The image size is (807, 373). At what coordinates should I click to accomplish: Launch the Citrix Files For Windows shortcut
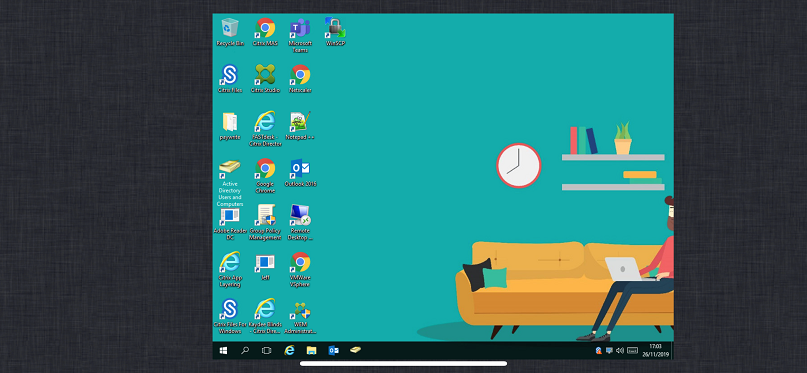(x=230, y=316)
